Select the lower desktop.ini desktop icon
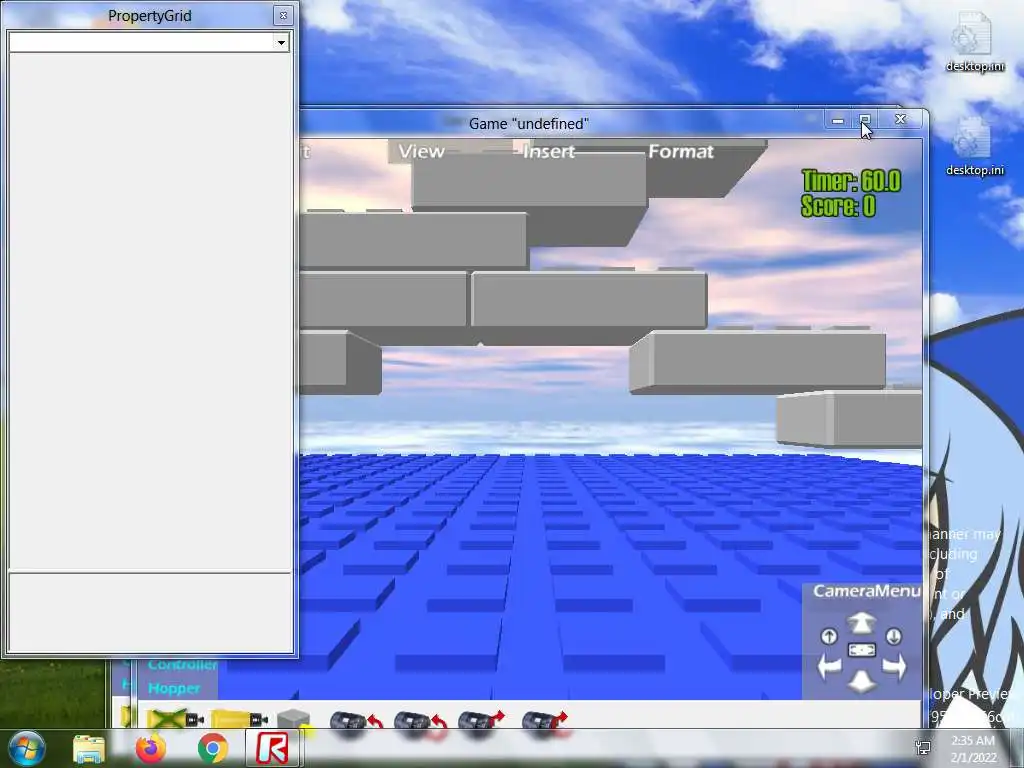 [975, 146]
